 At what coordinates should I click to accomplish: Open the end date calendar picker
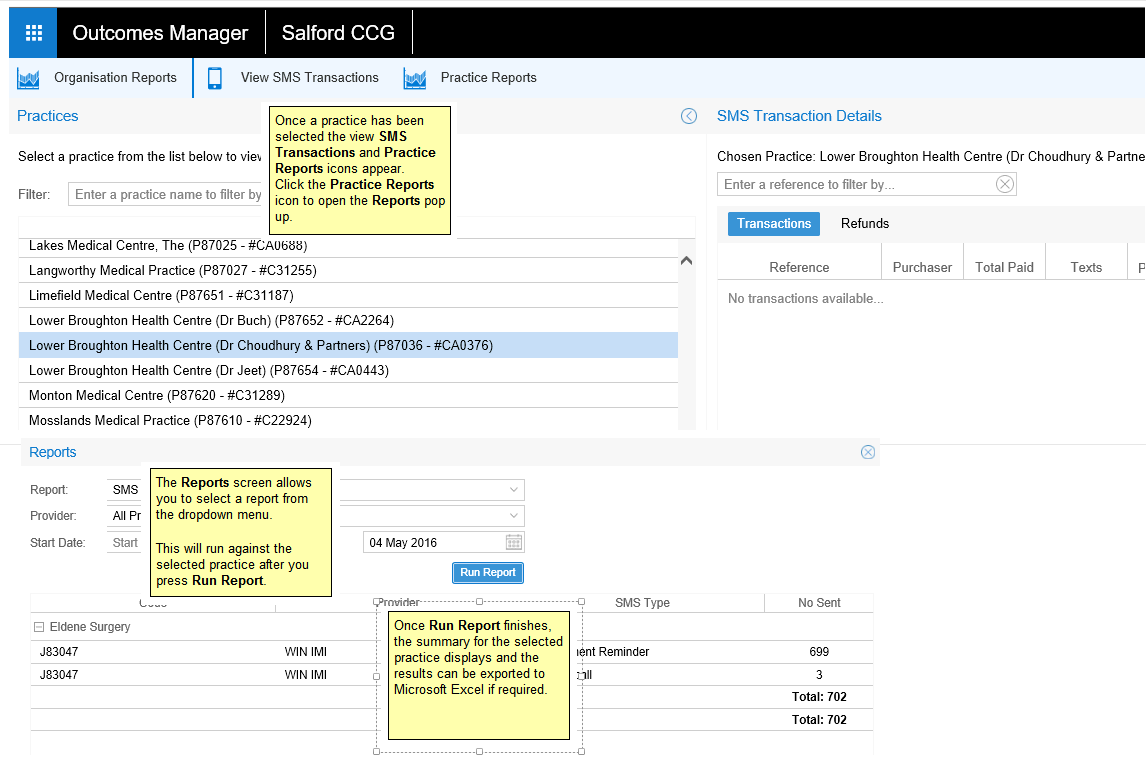[x=513, y=542]
